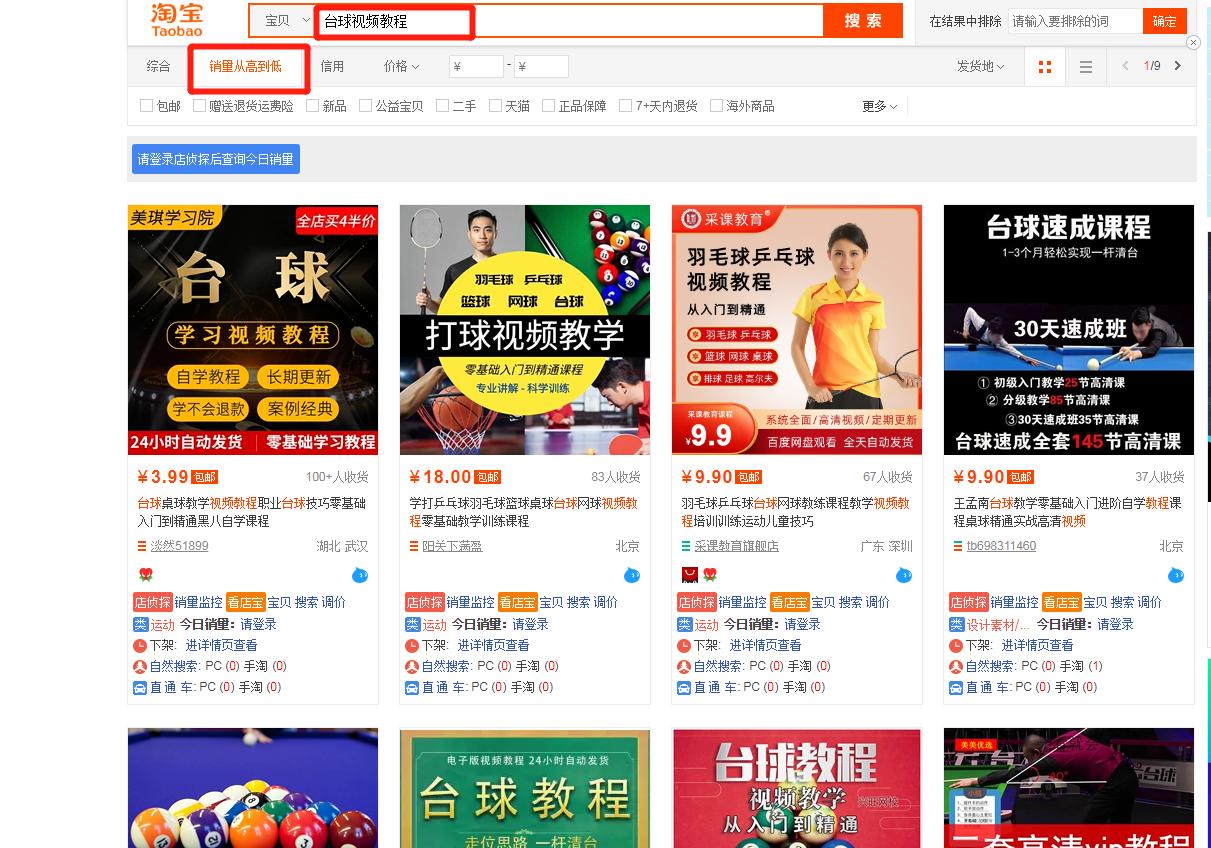The height and width of the screenshot is (848, 1211).
Task: Switch to list view layout
Action: coord(1086,66)
